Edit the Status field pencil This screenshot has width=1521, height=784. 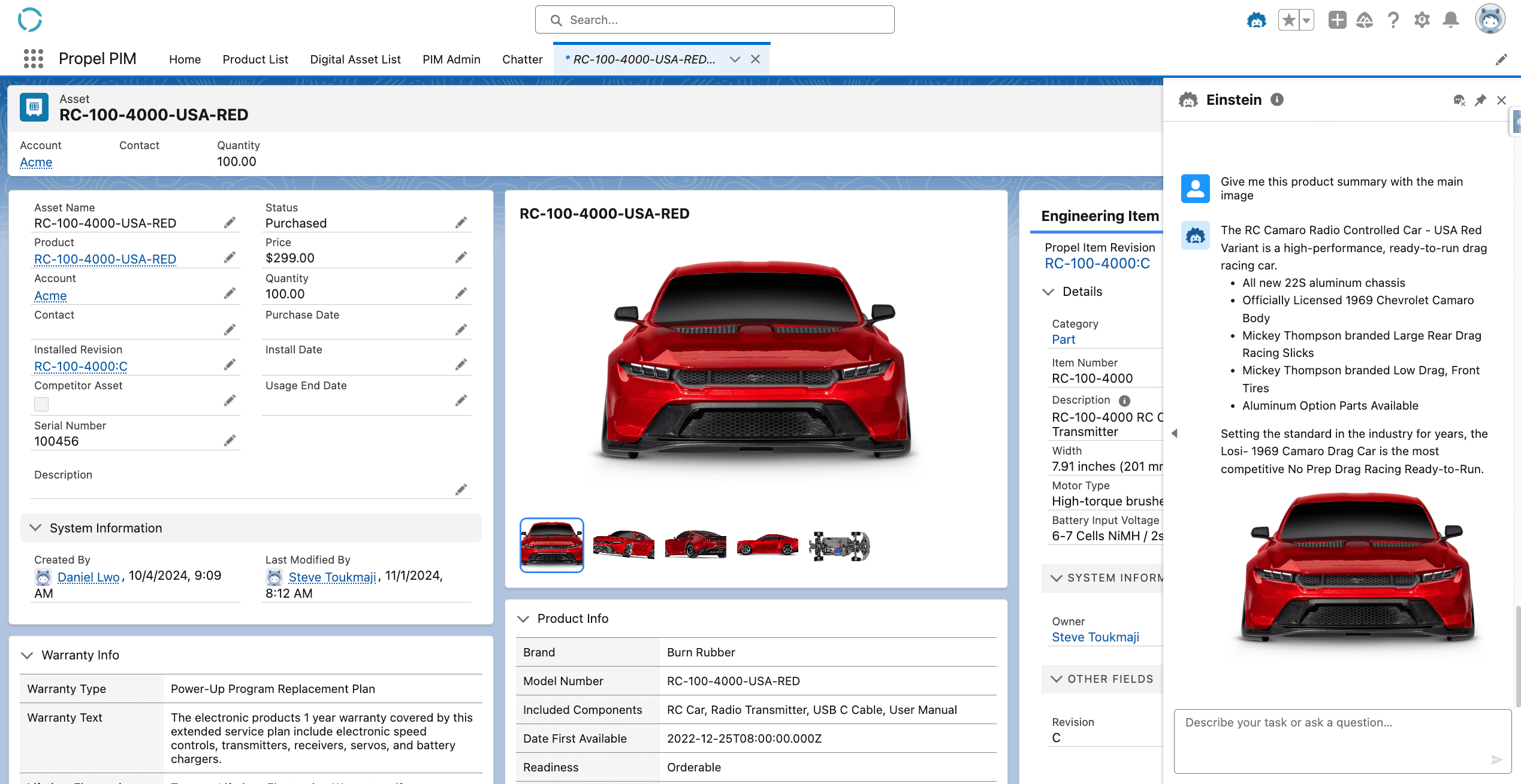[461, 223]
